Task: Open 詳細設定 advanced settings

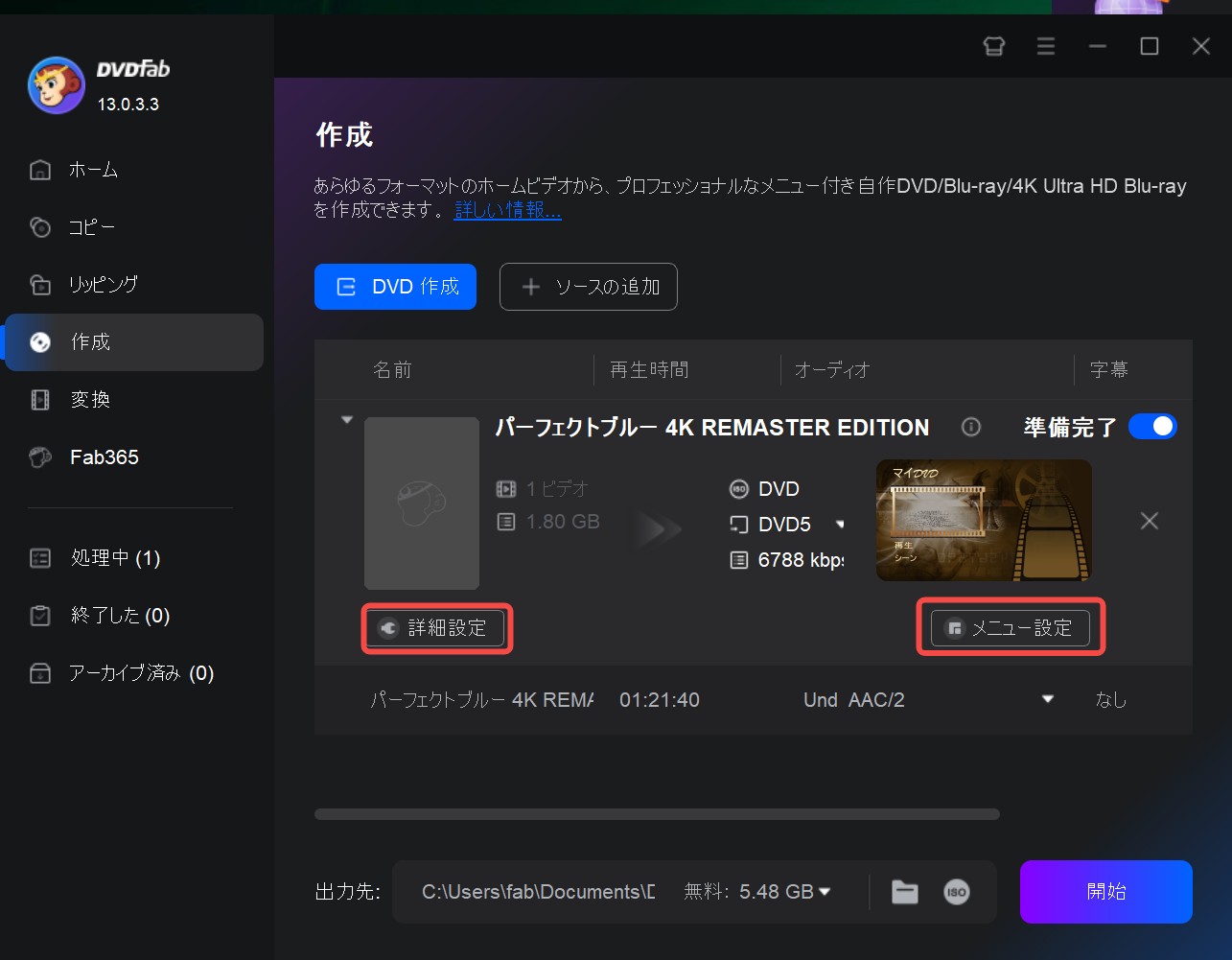Action: pyautogui.click(x=436, y=628)
